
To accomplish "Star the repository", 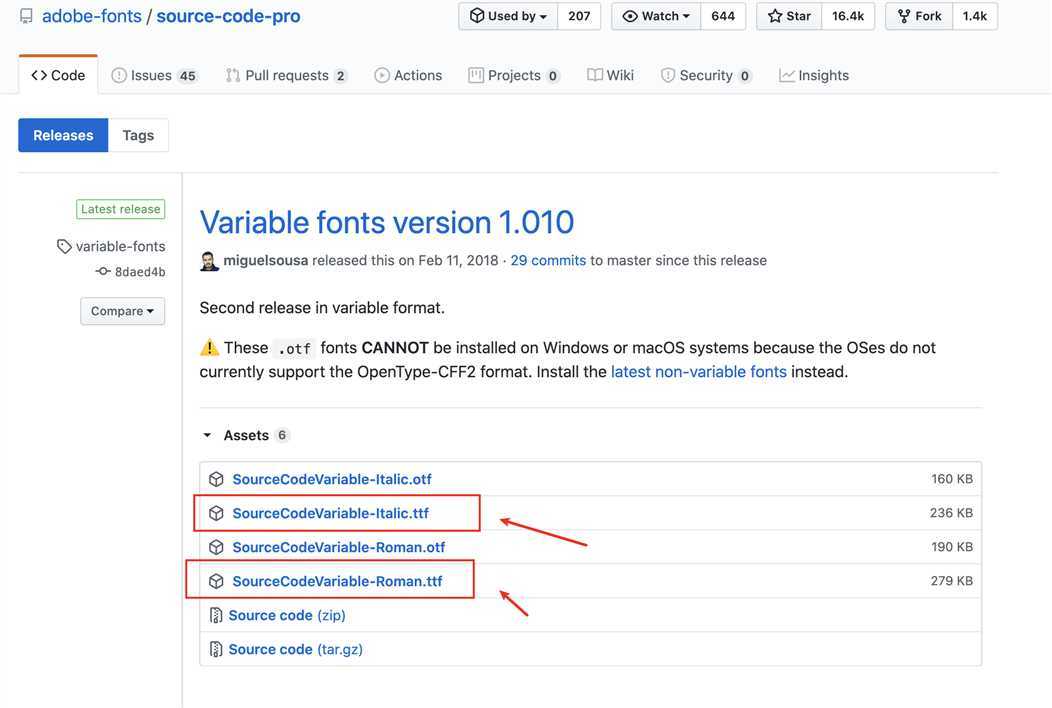I will coord(789,16).
